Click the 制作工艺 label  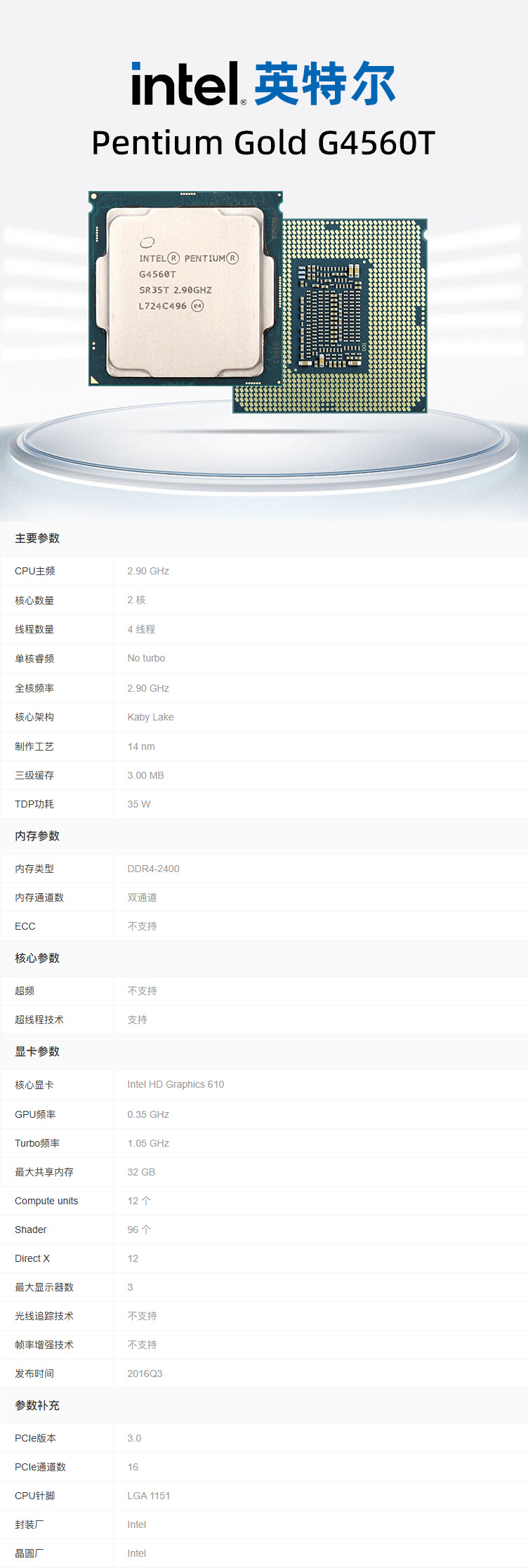click(34, 746)
